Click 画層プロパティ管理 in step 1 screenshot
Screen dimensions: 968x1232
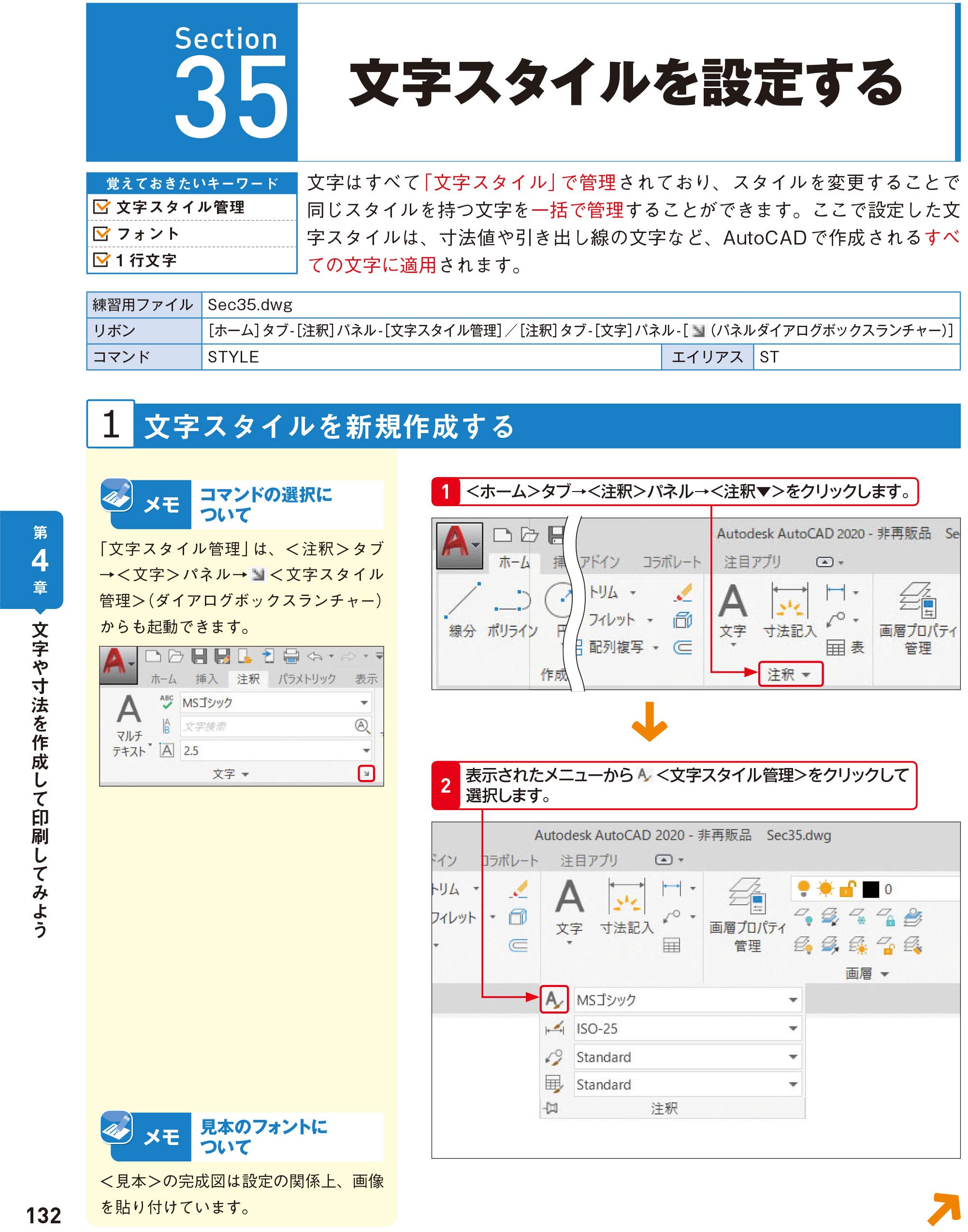coord(918,618)
